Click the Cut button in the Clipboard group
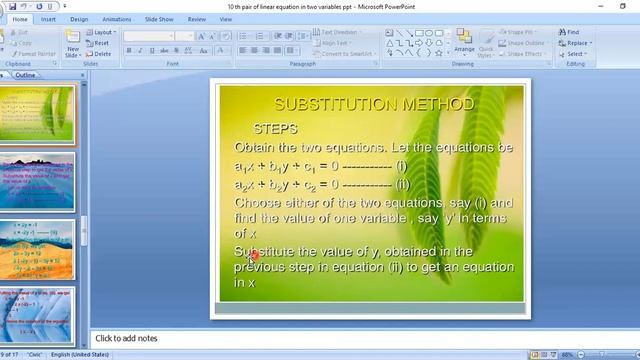The height and width of the screenshot is (360, 640). (x=19, y=32)
